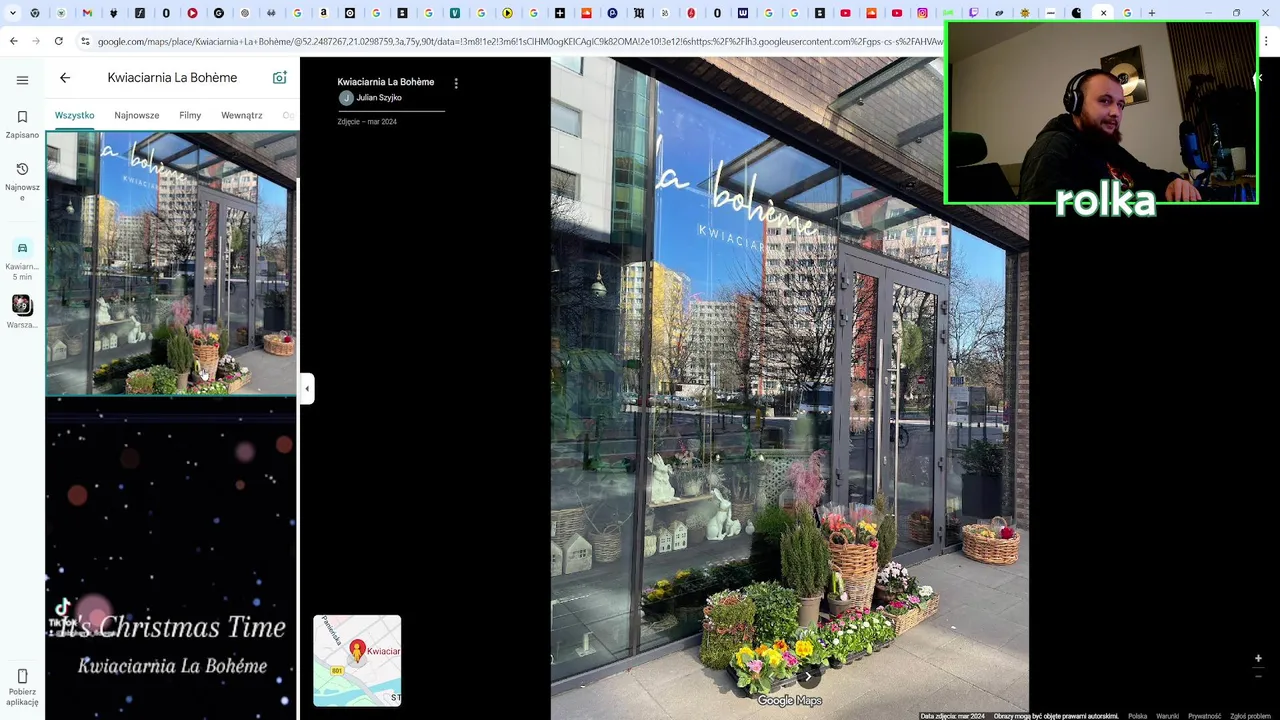Open the Warszawa recent place shortcut
This screenshot has height=720, width=1280.
22,312
